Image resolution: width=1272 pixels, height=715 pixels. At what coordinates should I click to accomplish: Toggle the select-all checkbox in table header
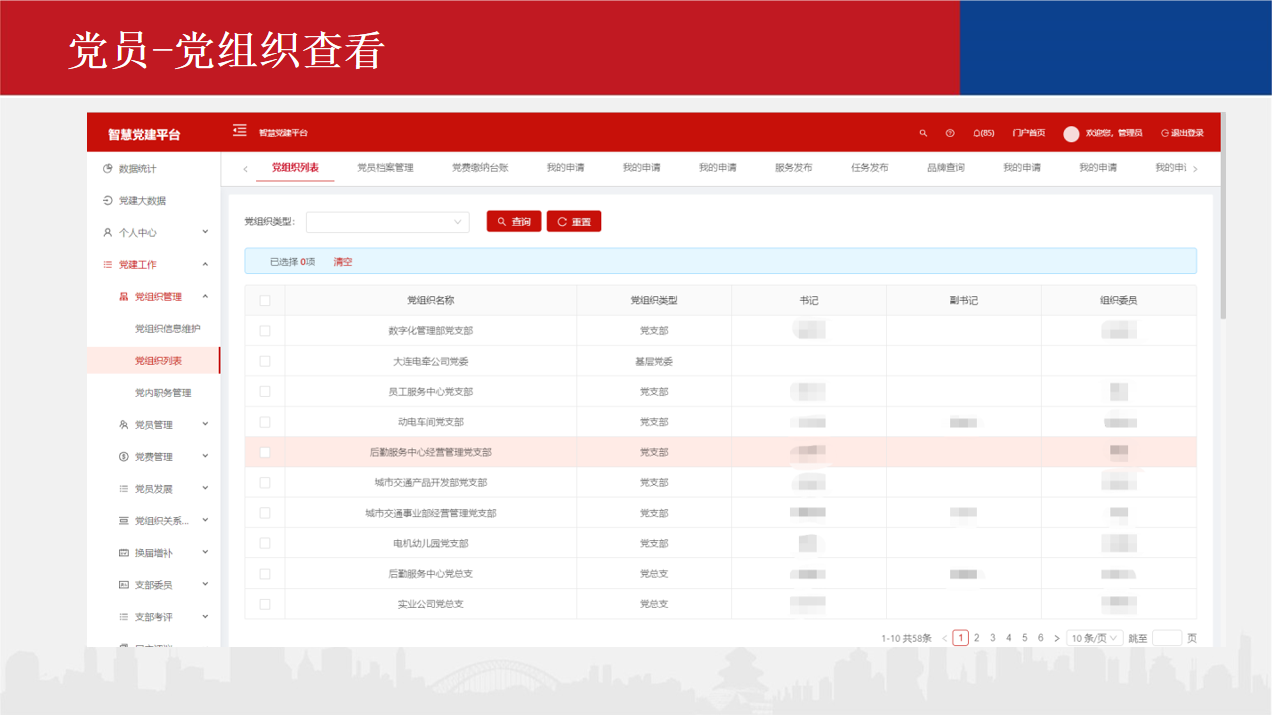pos(265,300)
